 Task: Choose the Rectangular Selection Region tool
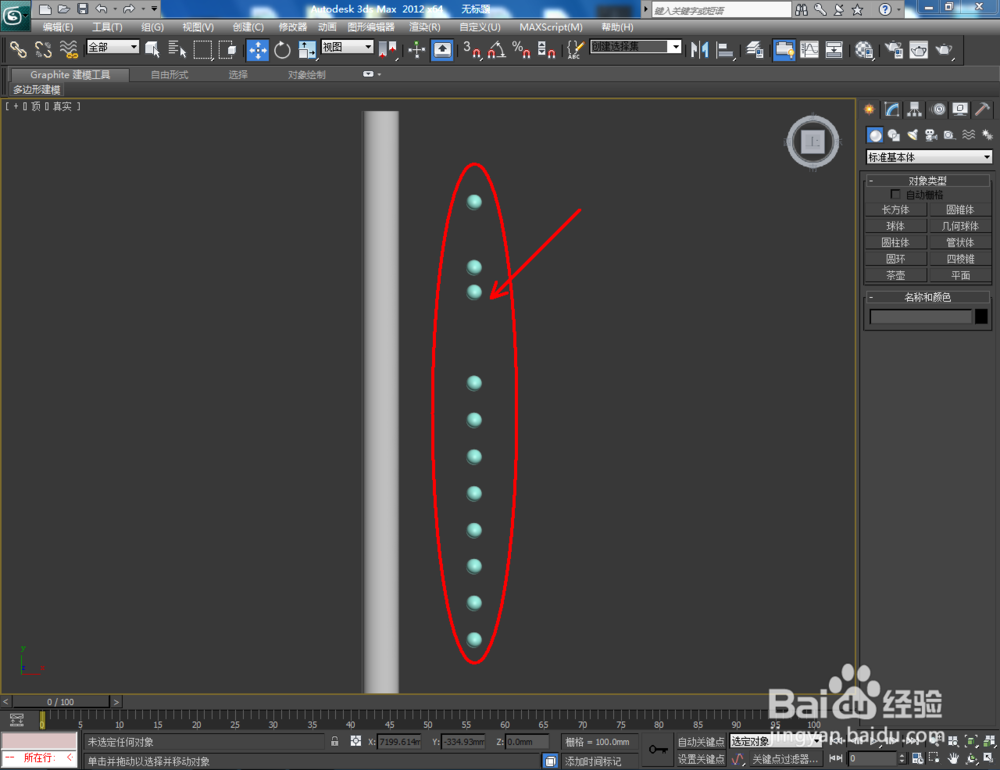point(203,50)
